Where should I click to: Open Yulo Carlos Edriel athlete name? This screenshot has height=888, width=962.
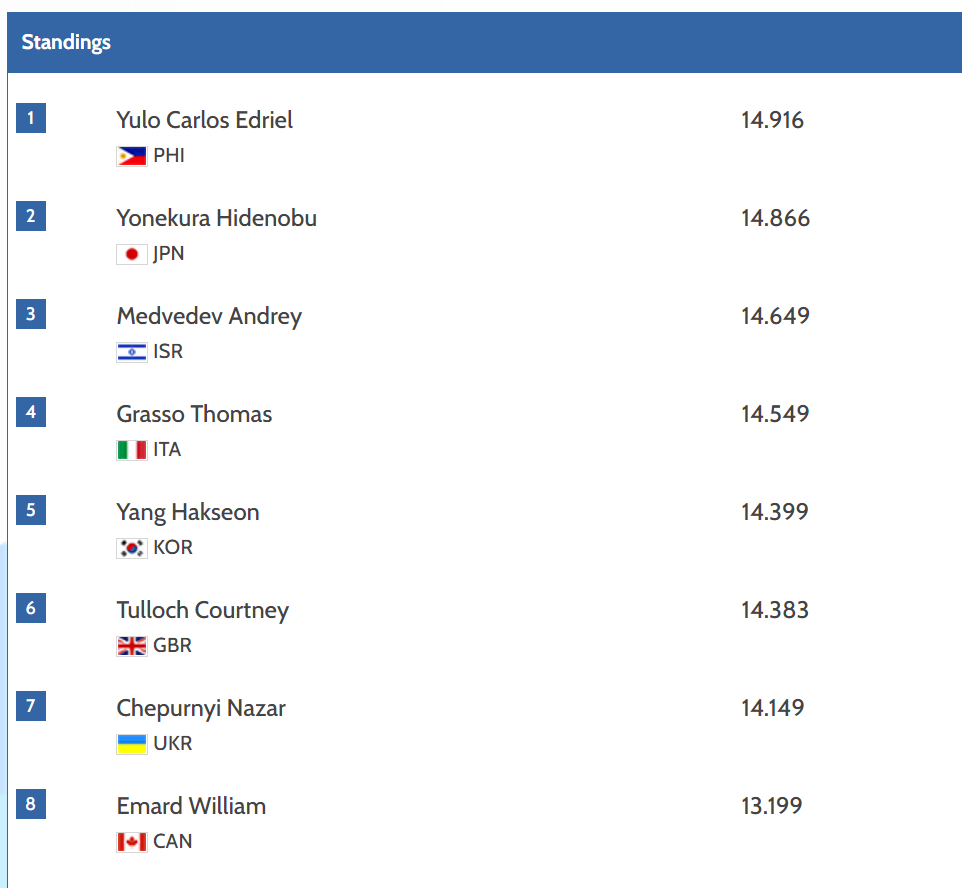click(204, 120)
